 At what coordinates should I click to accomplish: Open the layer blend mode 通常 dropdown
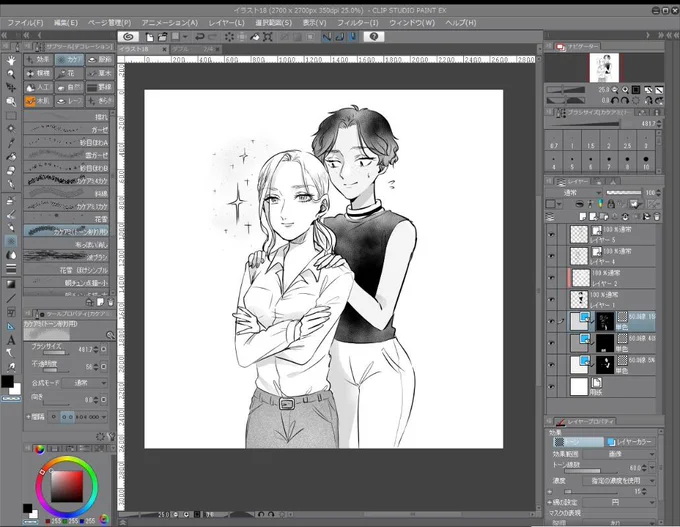coord(574,193)
